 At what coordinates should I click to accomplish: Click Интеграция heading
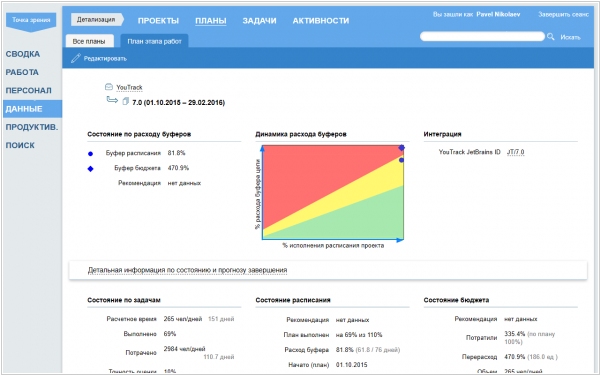pyautogui.click(x=442, y=134)
